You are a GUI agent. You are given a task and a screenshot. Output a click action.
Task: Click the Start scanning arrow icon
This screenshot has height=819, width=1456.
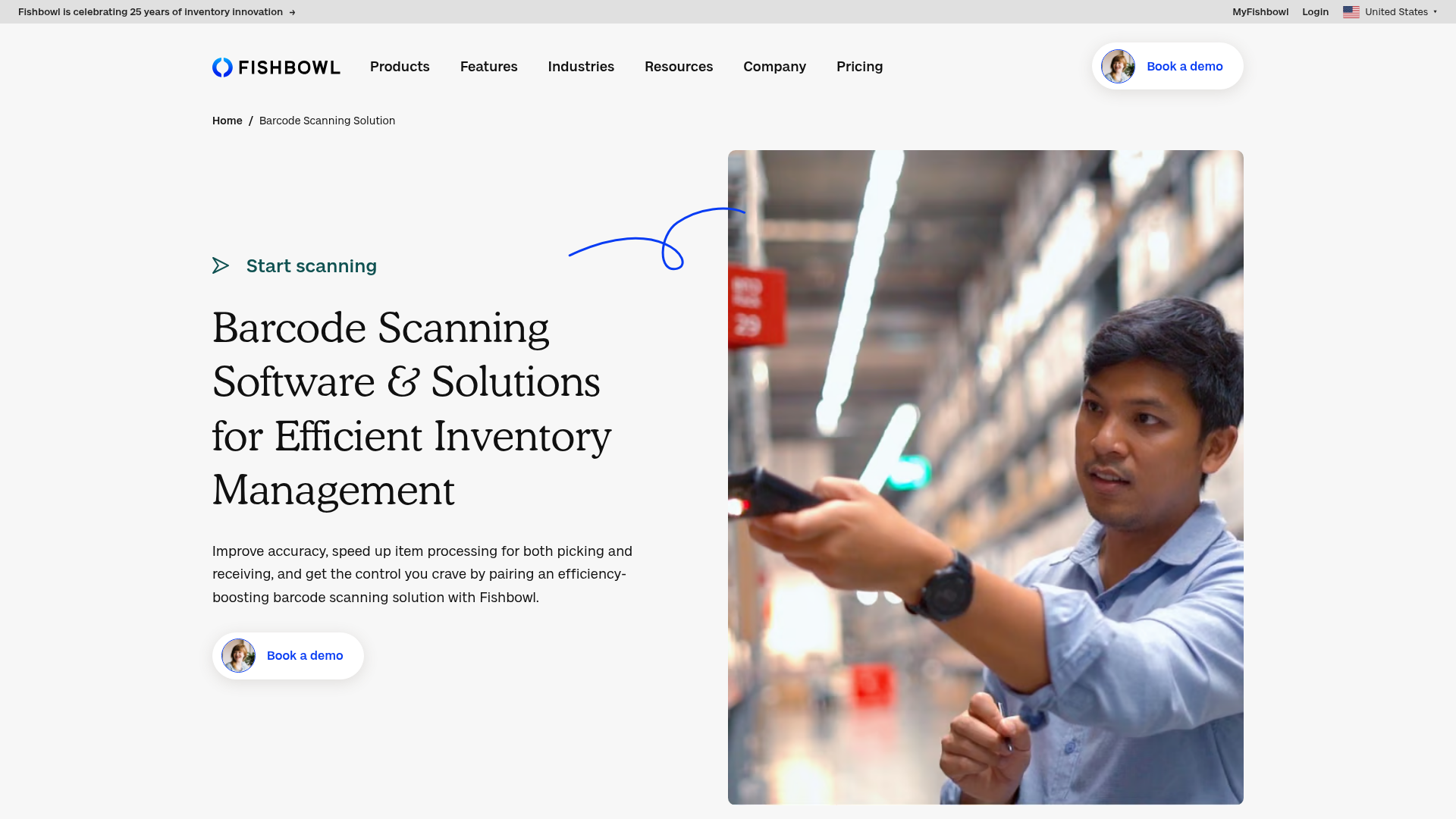(221, 265)
